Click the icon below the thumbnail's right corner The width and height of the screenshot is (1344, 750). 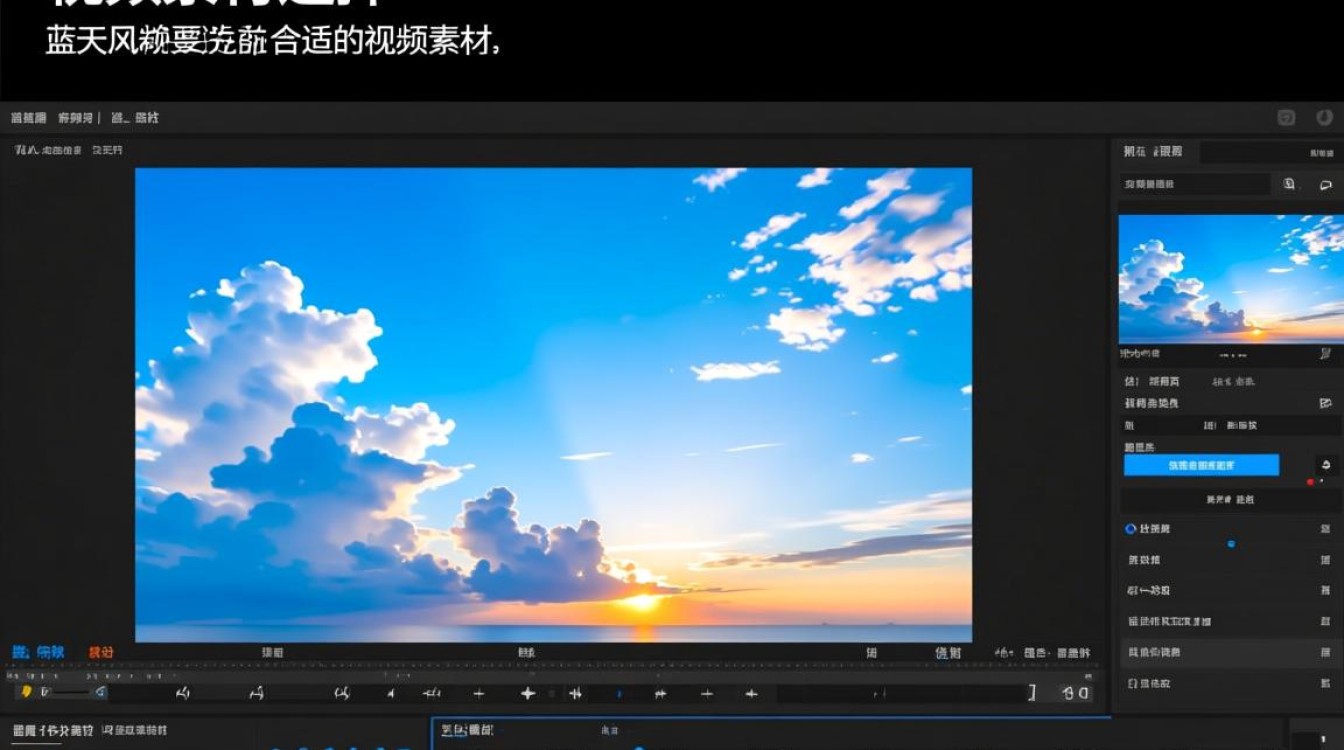[x=1325, y=354]
